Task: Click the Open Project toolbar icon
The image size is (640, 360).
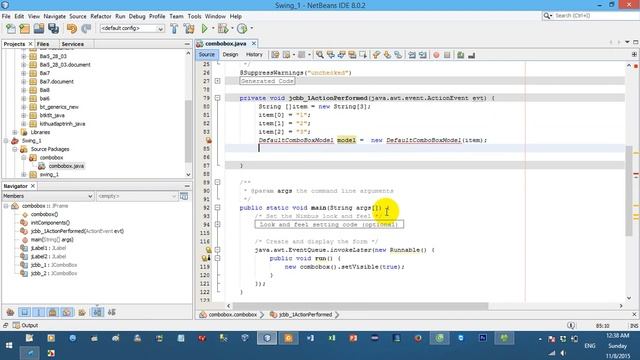Action: pos(39,29)
